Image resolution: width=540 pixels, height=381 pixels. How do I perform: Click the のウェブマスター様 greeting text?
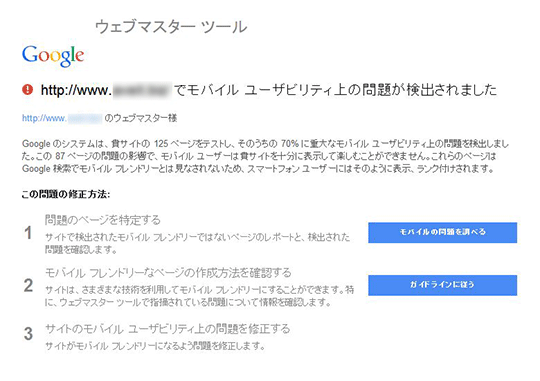click(141, 119)
